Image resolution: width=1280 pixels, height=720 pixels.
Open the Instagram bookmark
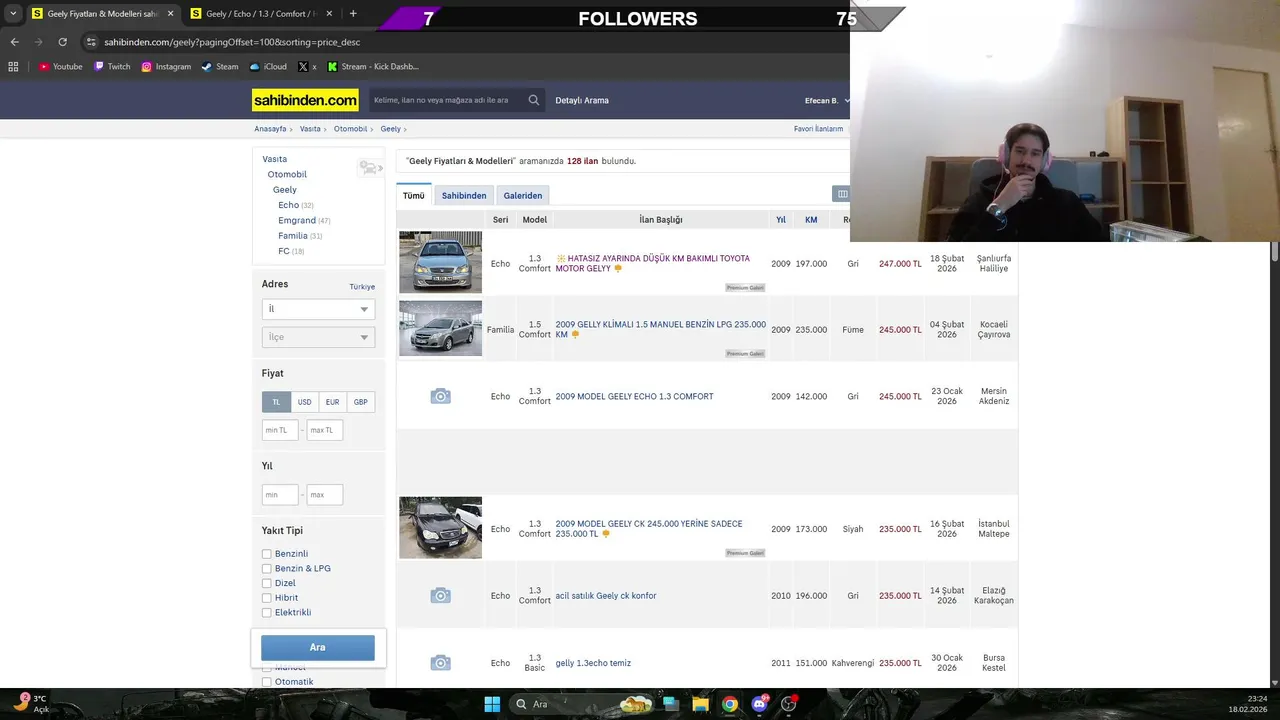pyautogui.click(x=166, y=67)
